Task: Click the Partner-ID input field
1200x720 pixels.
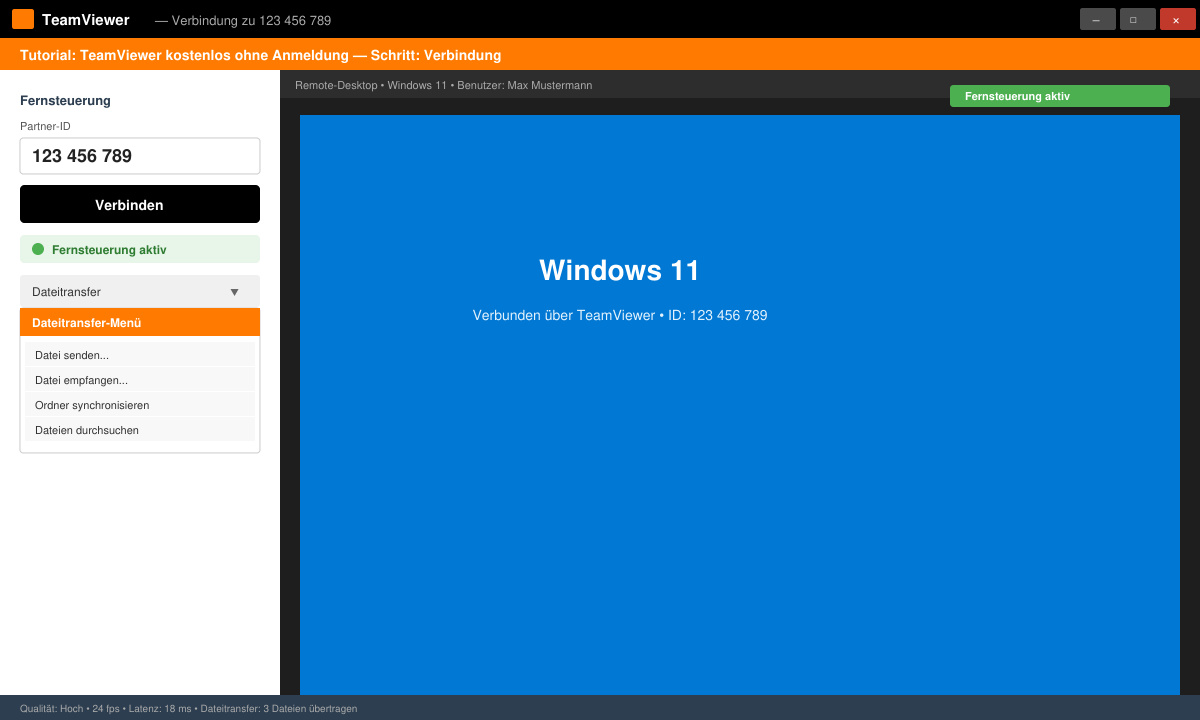Action: [x=140, y=156]
